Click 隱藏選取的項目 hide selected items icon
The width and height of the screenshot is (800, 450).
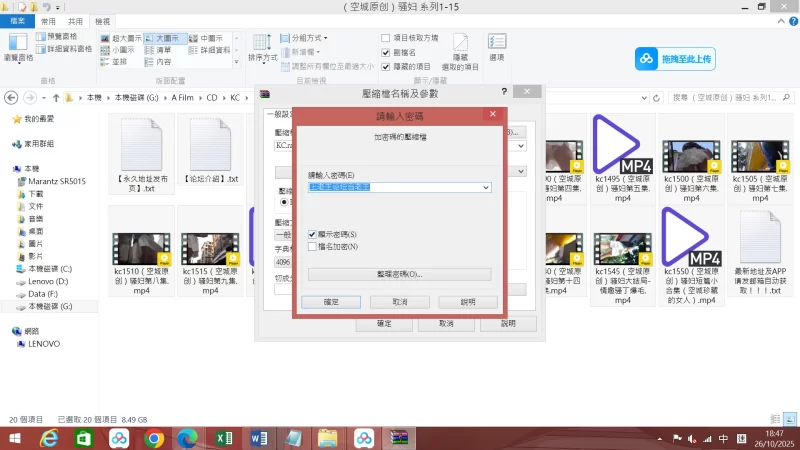460,52
